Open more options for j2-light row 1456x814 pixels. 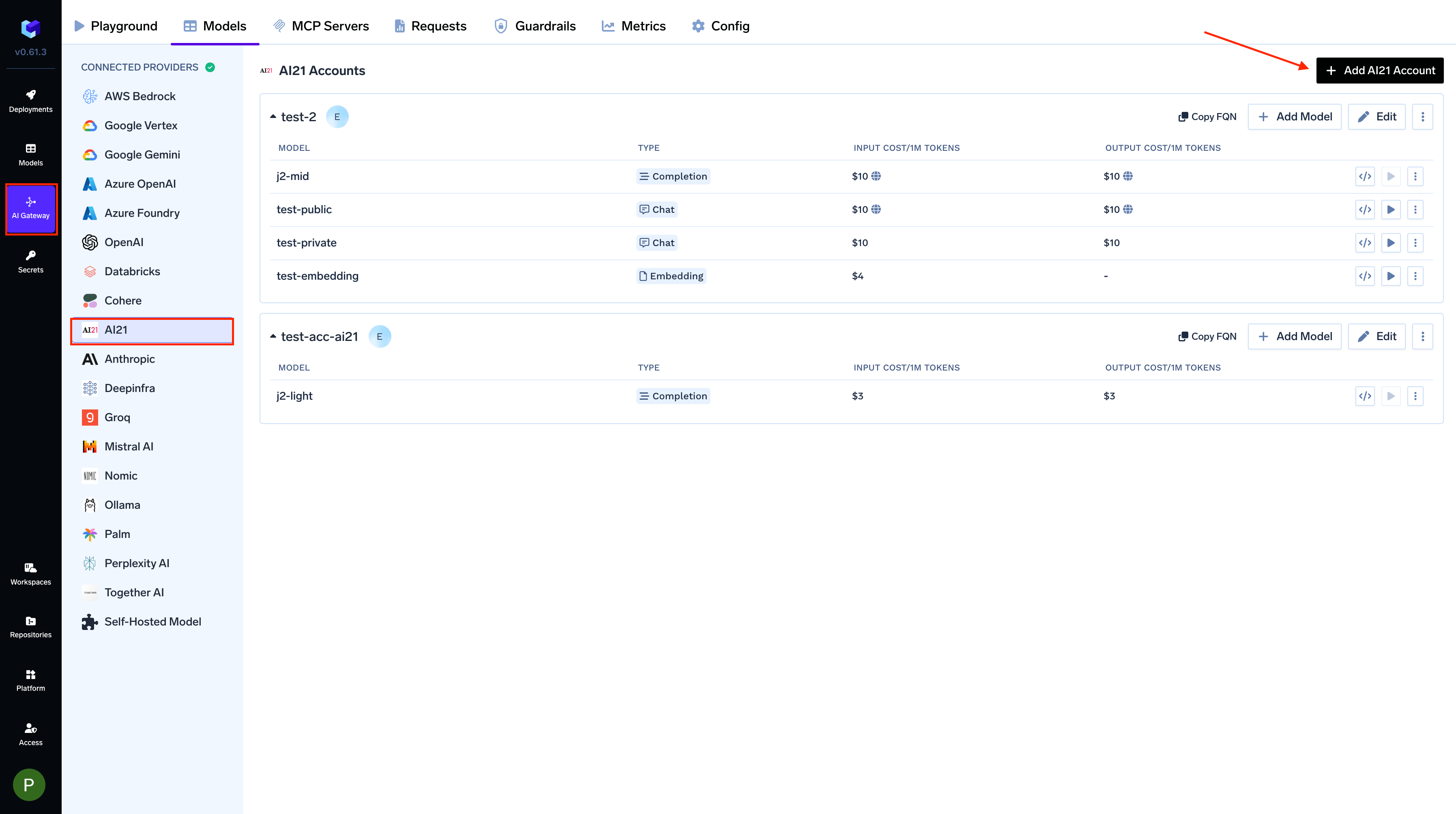click(x=1415, y=396)
